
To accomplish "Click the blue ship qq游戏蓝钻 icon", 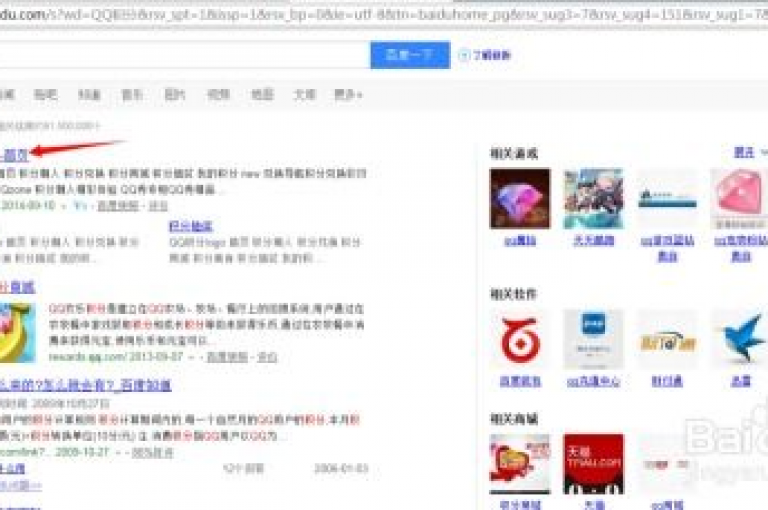I will click(x=668, y=198).
